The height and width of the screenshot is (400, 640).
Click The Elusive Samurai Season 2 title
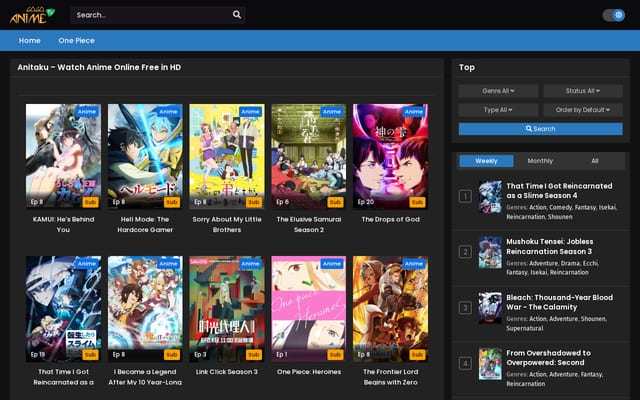(x=309, y=224)
